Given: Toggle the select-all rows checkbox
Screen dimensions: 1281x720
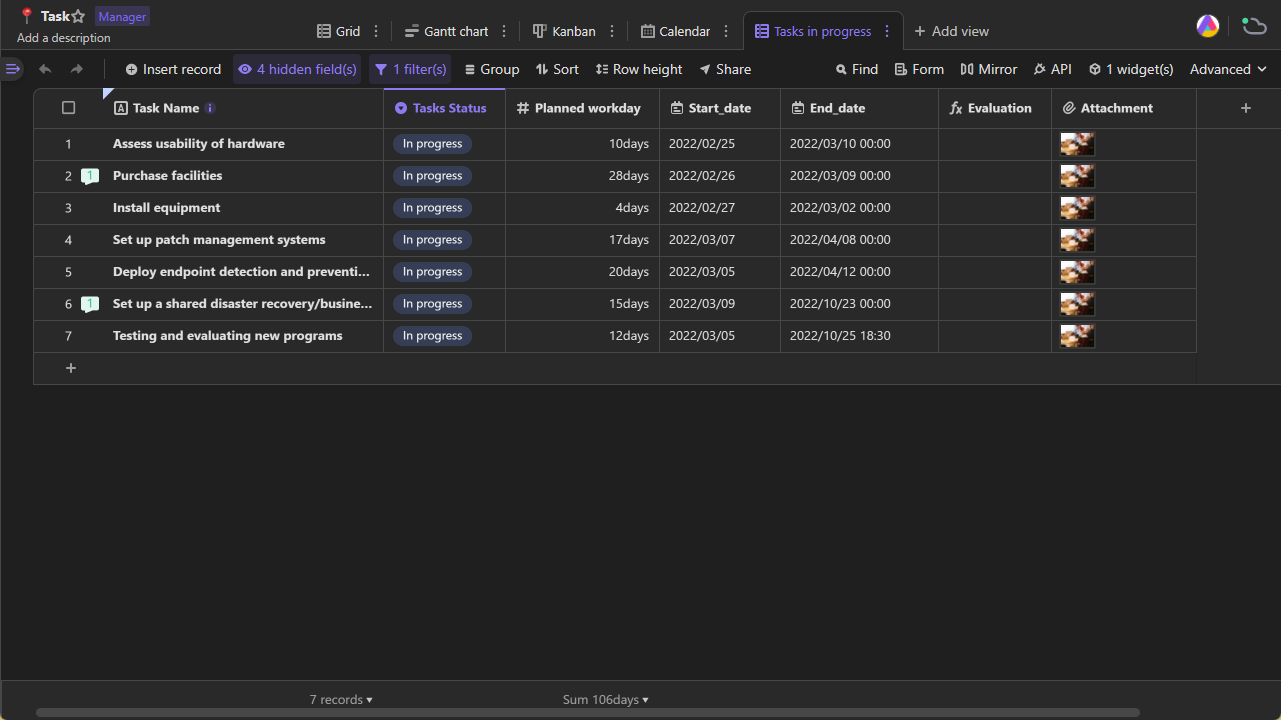Looking at the screenshot, I should 69,108.
